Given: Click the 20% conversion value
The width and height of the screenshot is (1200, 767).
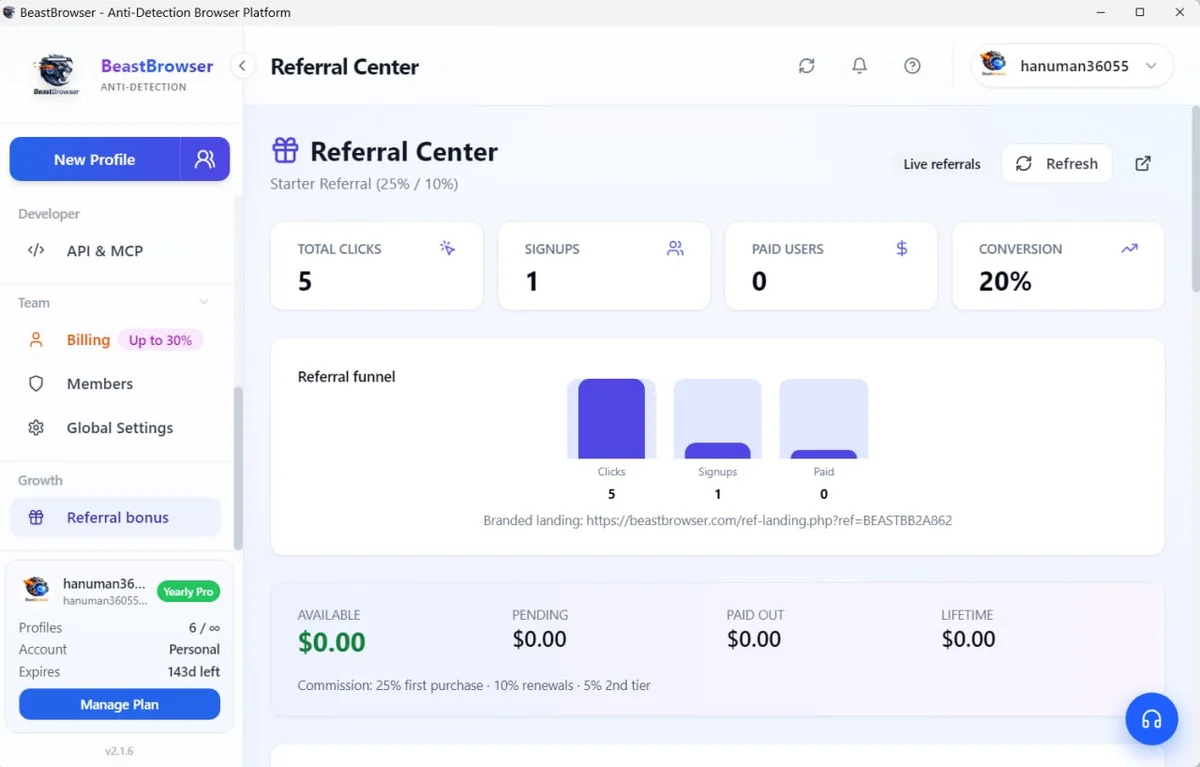Looking at the screenshot, I should [x=1005, y=282].
